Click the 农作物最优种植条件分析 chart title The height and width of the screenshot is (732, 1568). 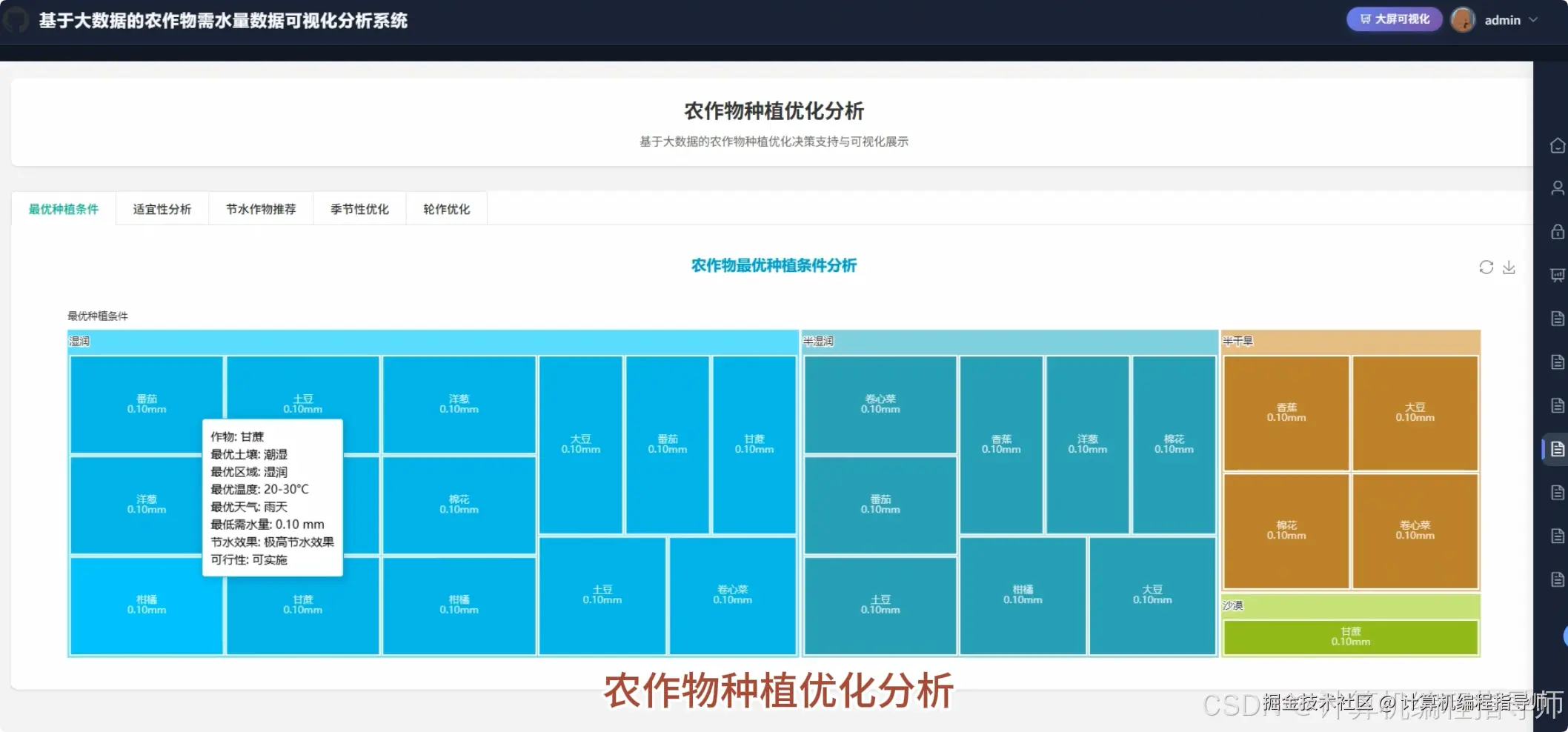774,265
